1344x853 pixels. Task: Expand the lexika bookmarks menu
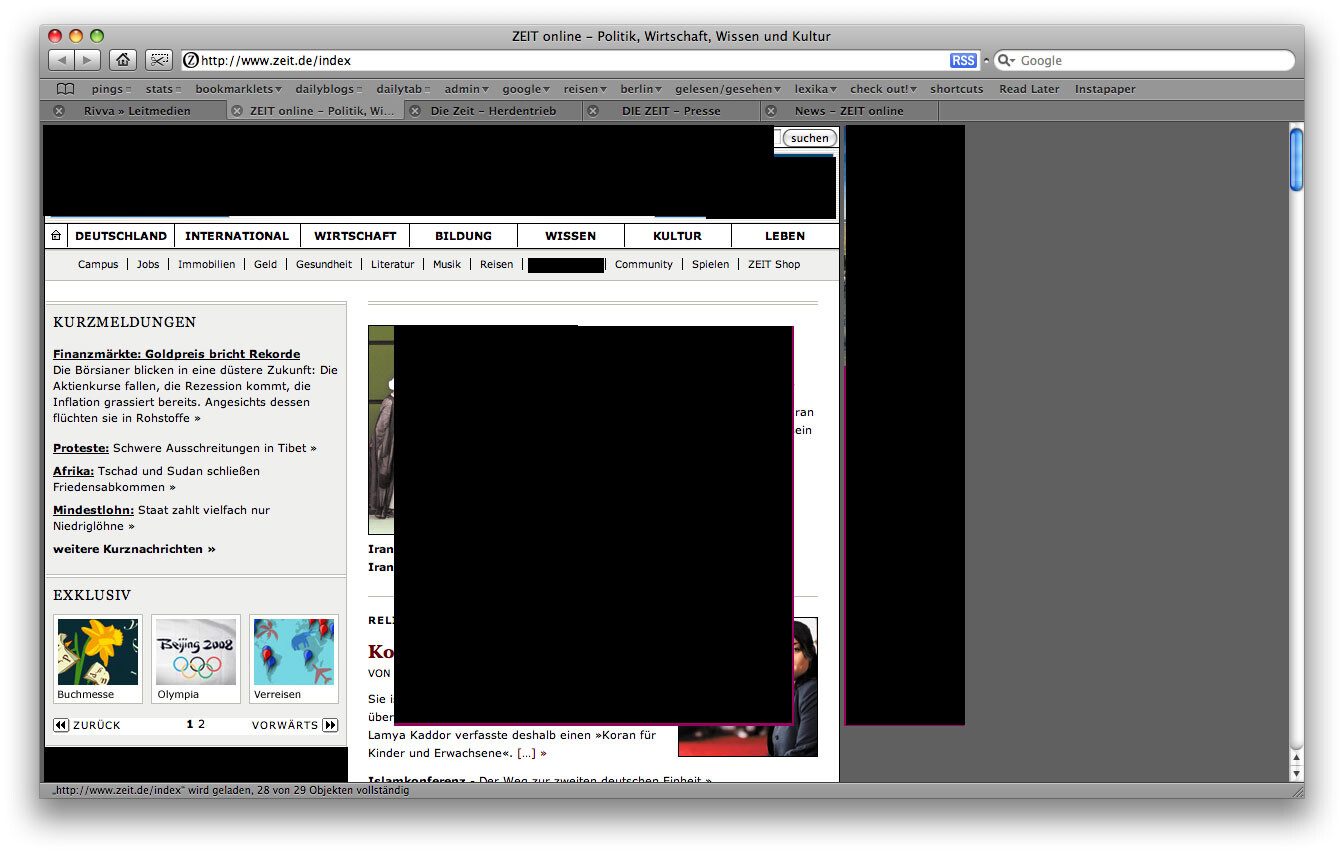(x=816, y=89)
